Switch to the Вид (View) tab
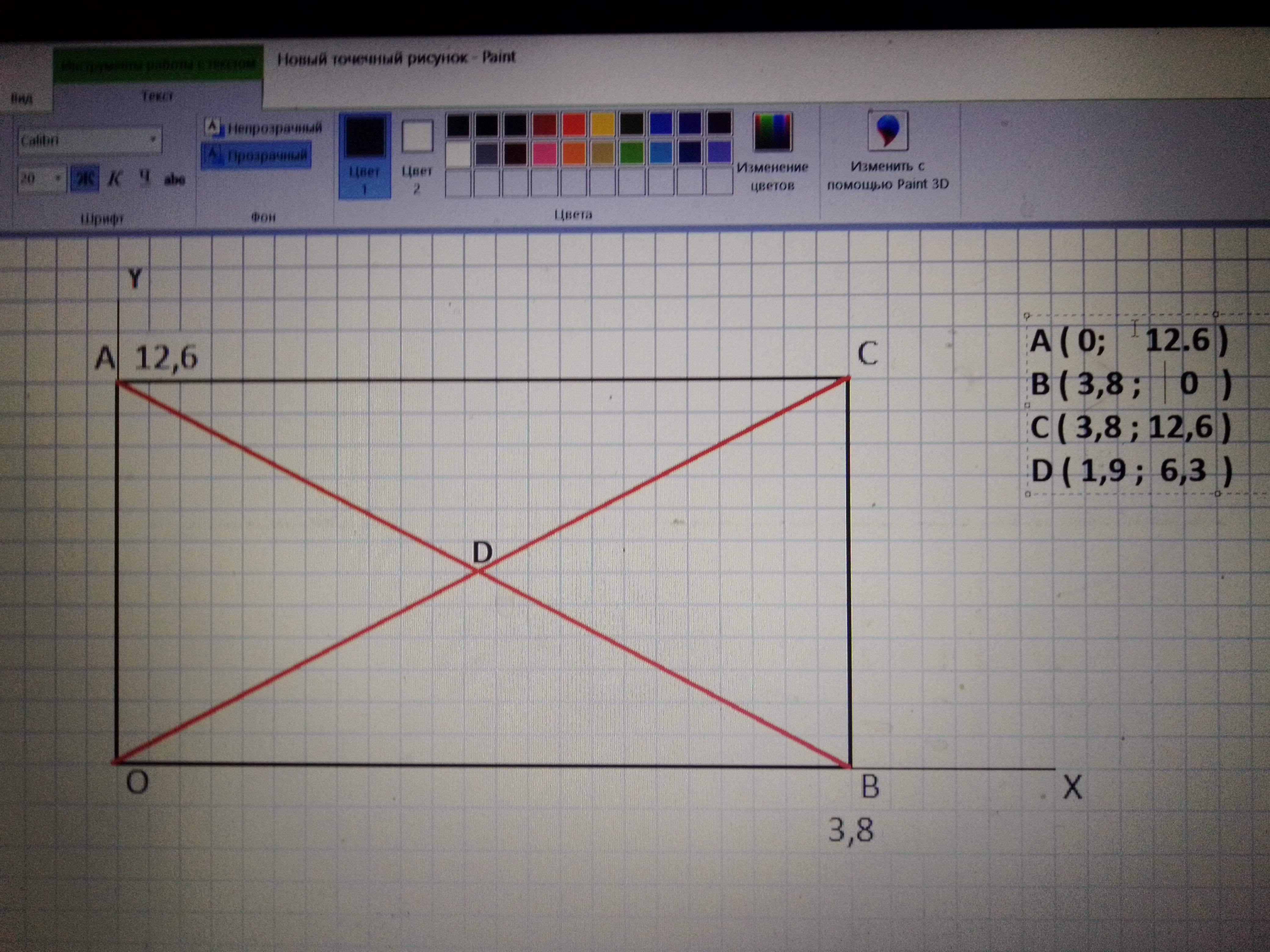Screen dimensions: 1270x952 click(x=21, y=98)
